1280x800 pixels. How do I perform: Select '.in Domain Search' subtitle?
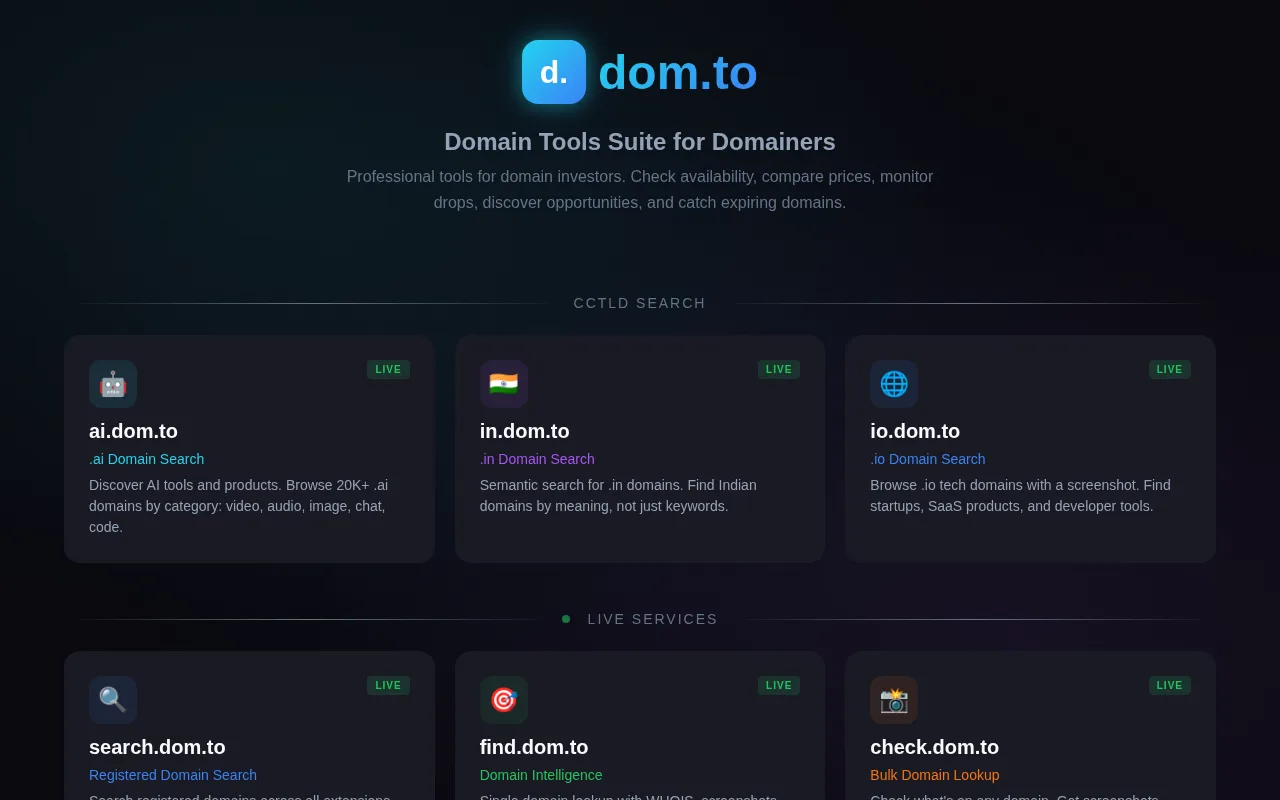(537, 459)
